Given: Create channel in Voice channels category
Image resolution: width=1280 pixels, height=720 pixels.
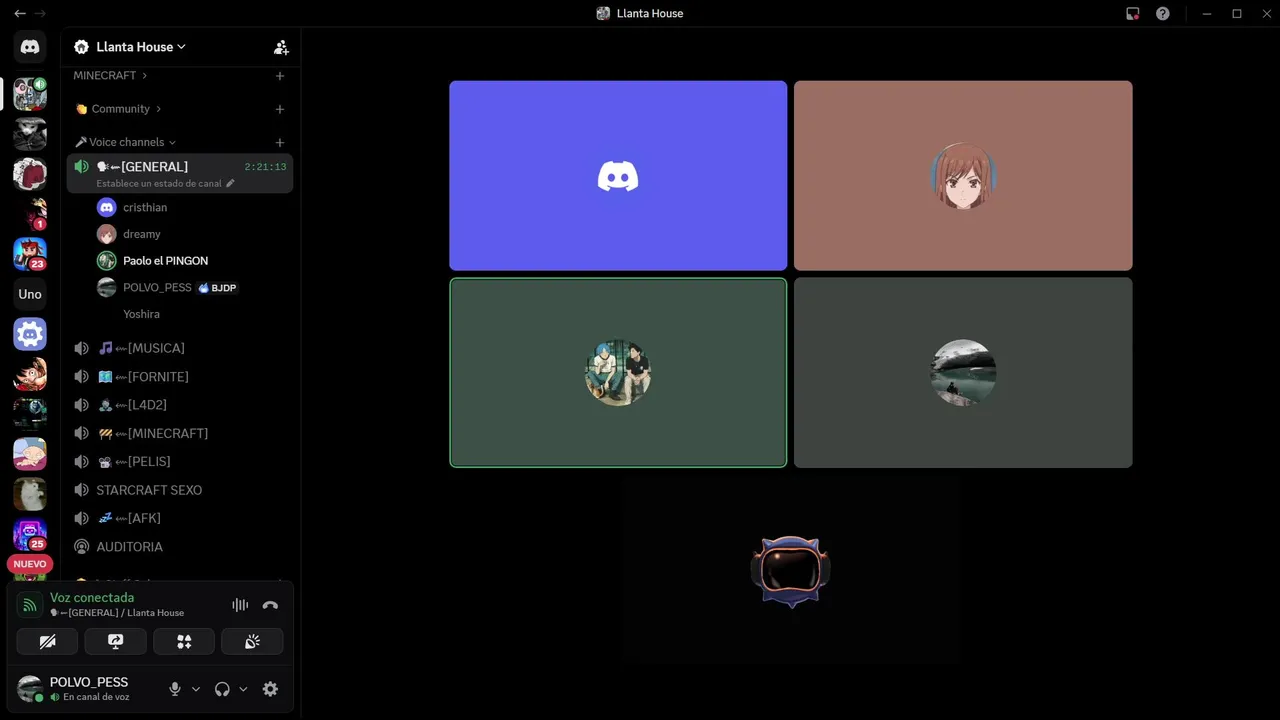Looking at the screenshot, I should [x=280, y=143].
